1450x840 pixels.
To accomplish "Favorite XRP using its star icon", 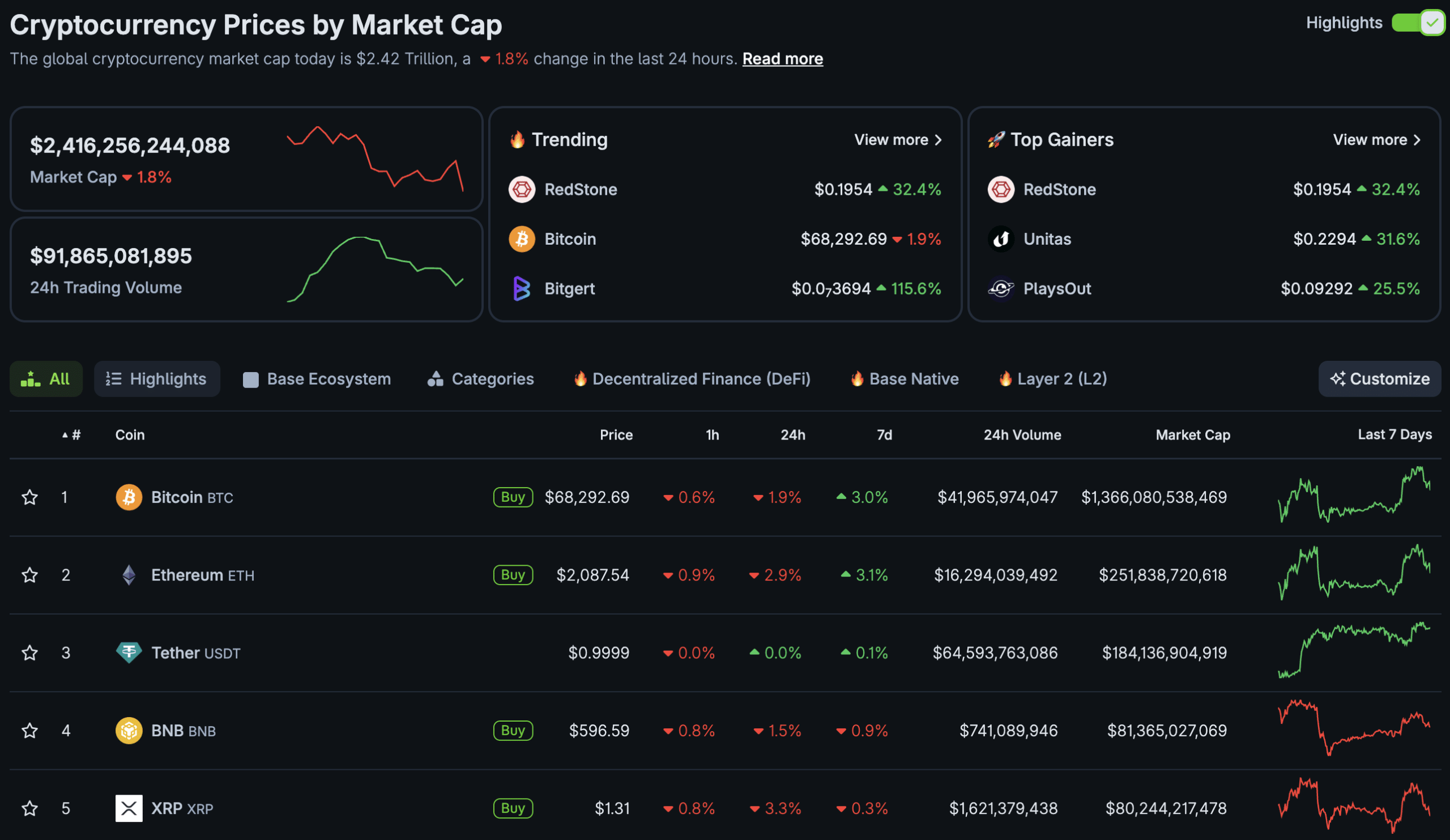I will [x=29, y=808].
